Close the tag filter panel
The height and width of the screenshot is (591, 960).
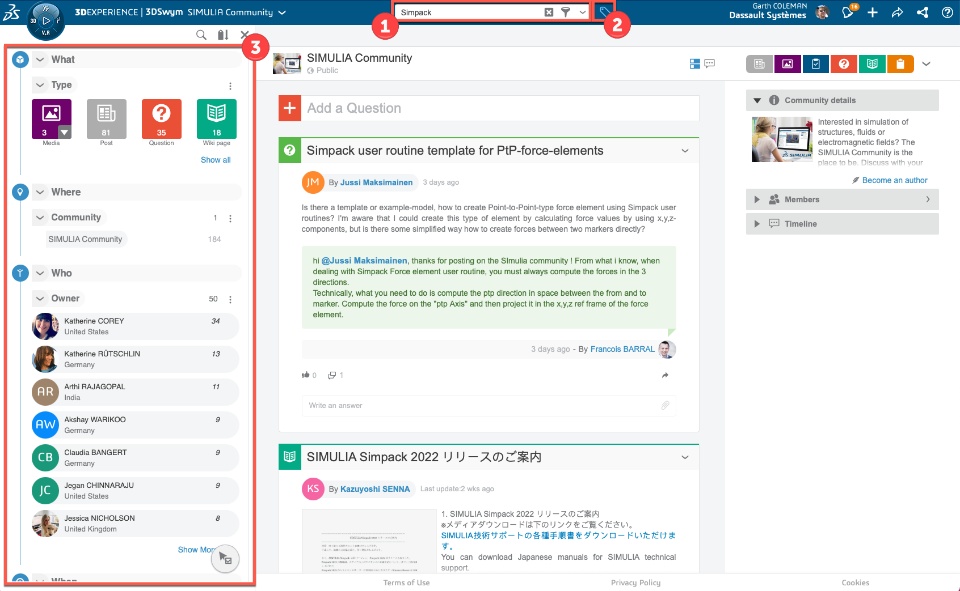[x=245, y=35]
